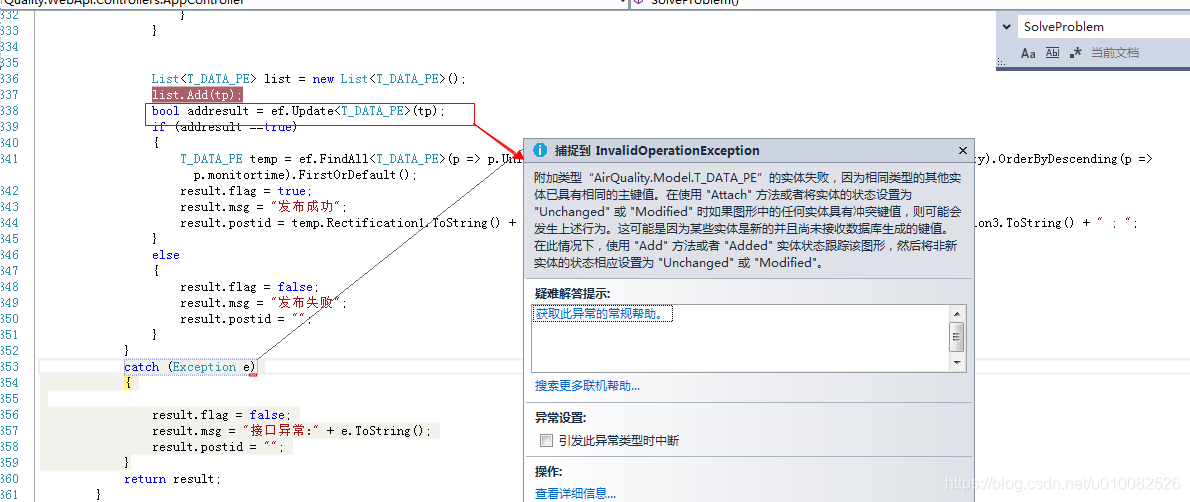1190x502 pixels.
Task: Click the p.monitortime).FirstOrDefault(); line
Action: tap(306, 175)
